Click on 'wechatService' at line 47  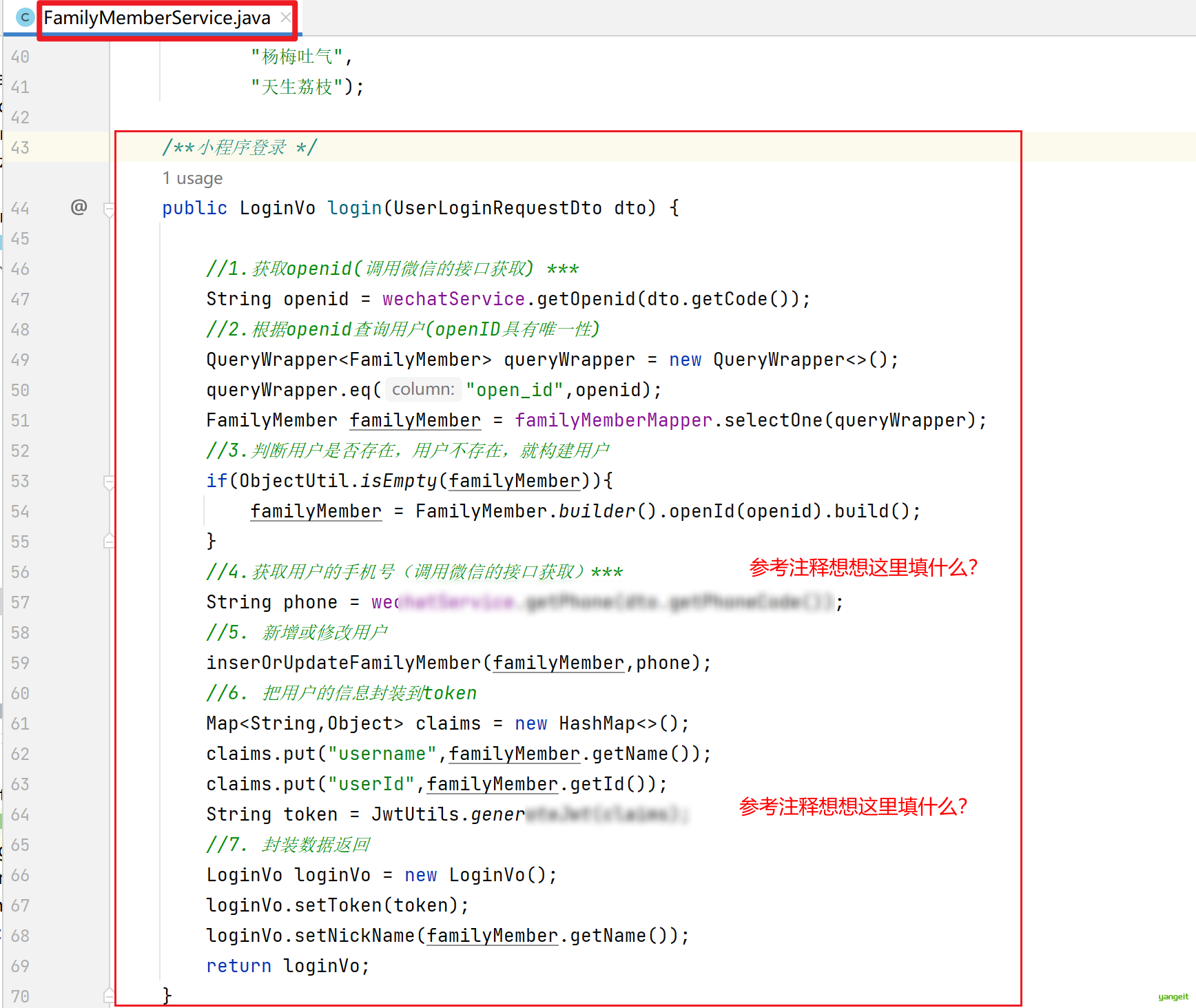pos(454,299)
